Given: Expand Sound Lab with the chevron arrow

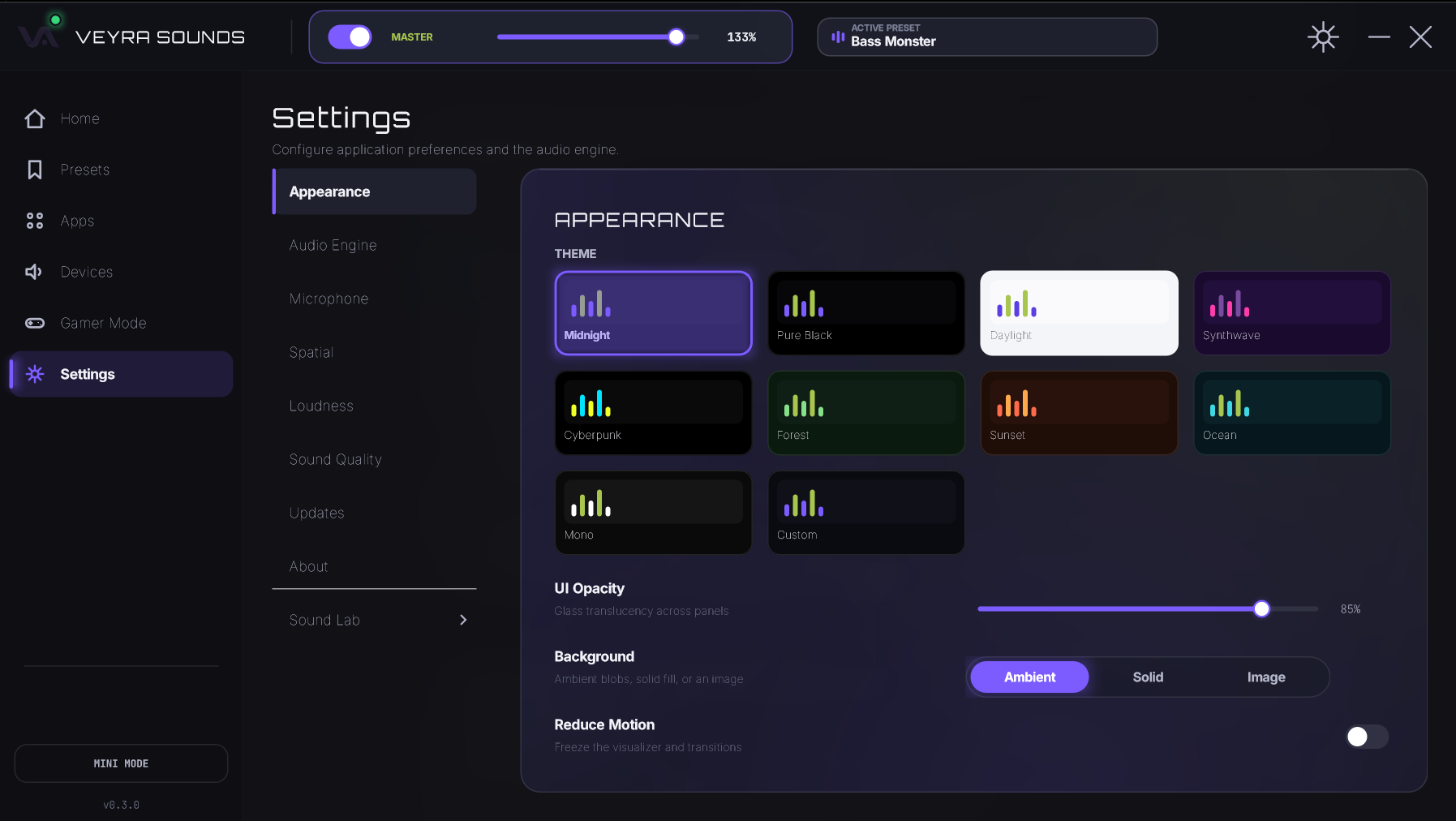Looking at the screenshot, I should point(463,620).
